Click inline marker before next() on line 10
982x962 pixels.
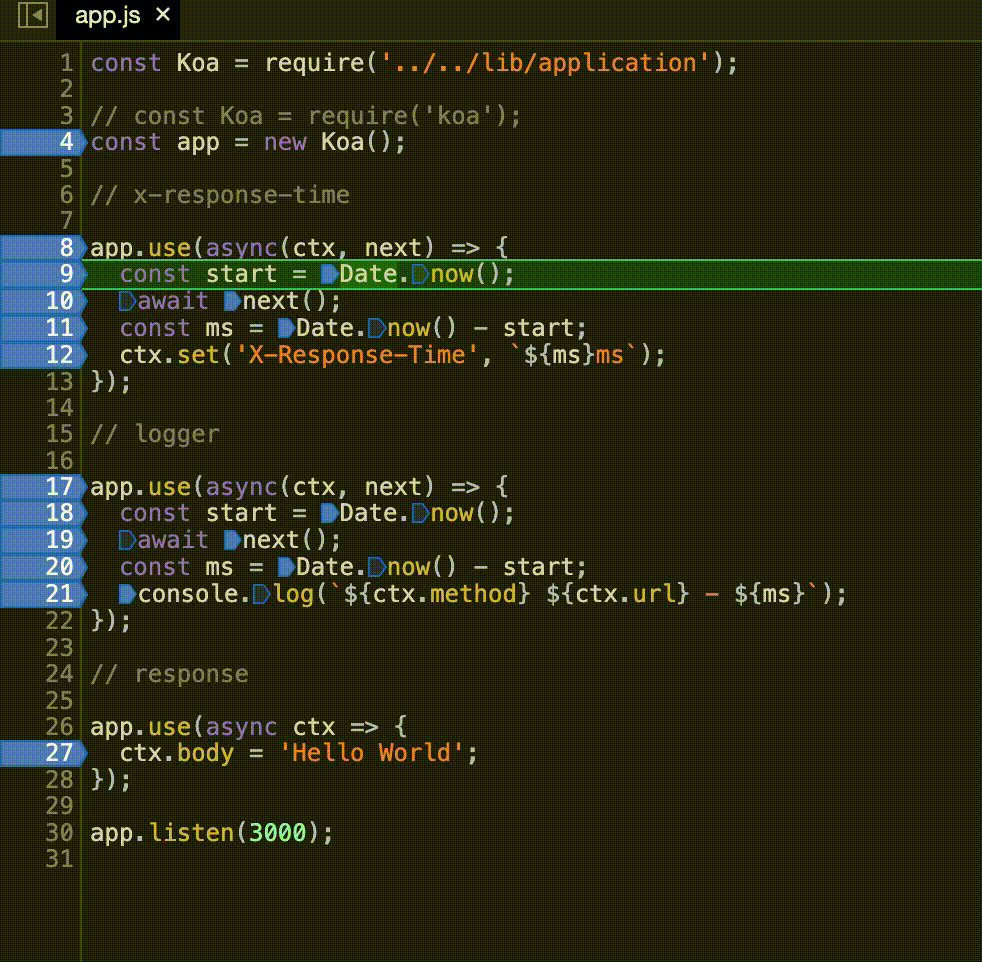232,301
